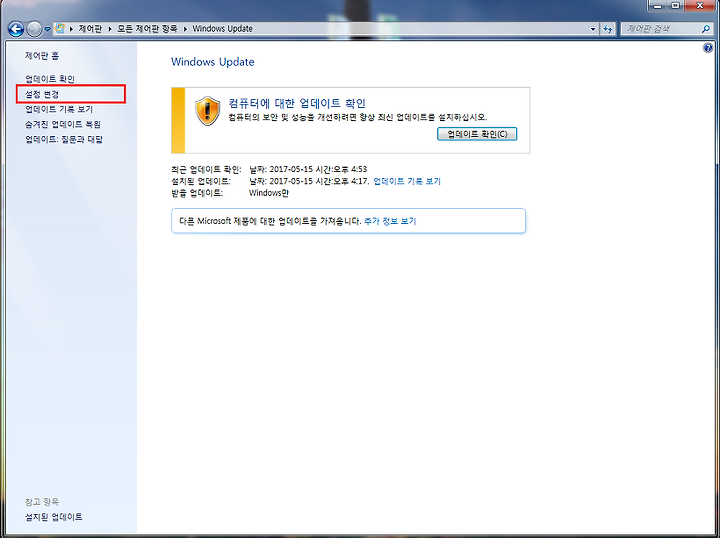
Task: Open address bar history dropdown arrow
Action: point(593,29)
